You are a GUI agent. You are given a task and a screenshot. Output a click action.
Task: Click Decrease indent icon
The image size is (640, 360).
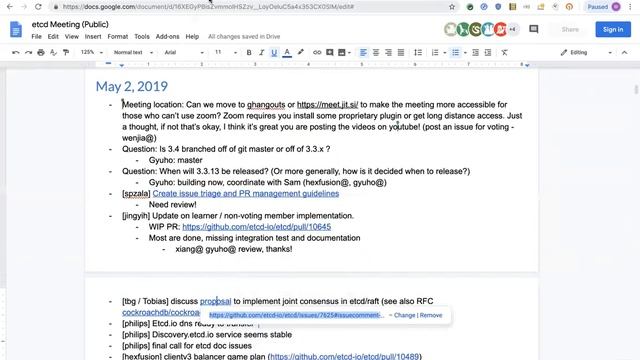[475, 52]
